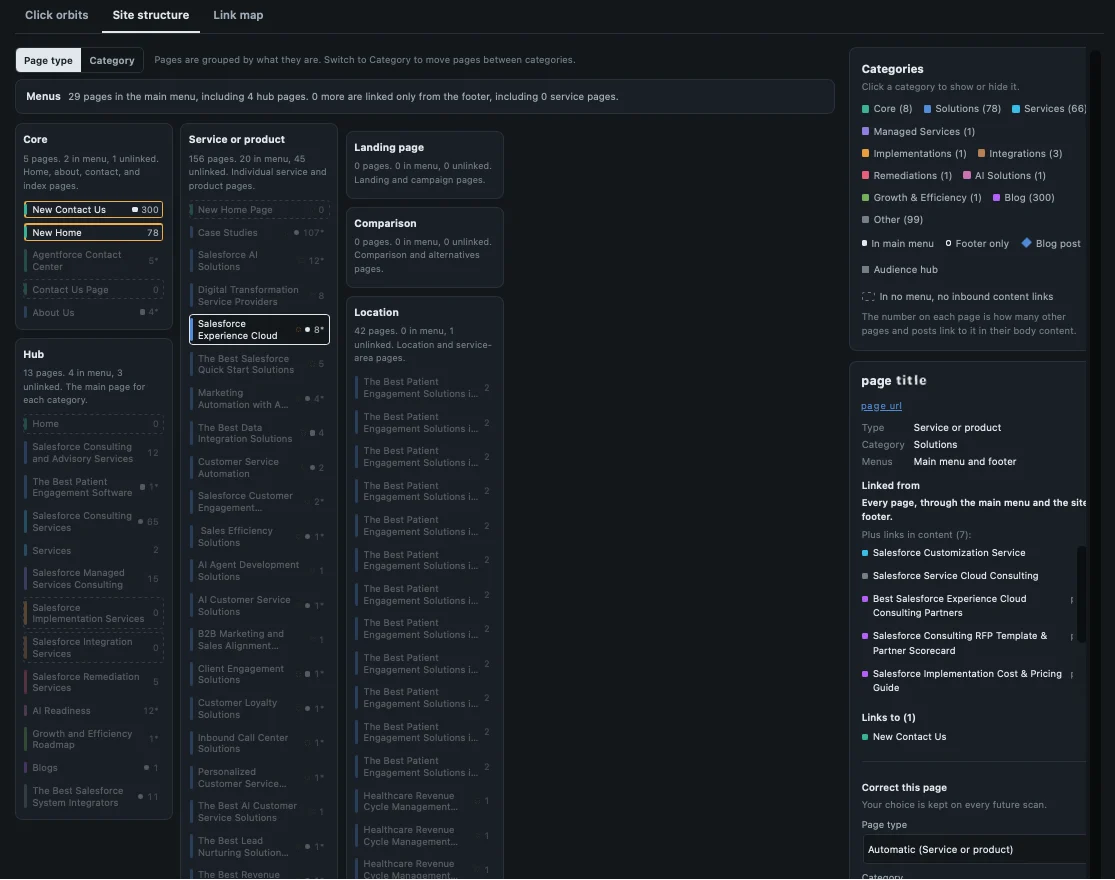Viewport: 1115px width, 880px height.
Task: Open the page url link
Action: (881, 406)
